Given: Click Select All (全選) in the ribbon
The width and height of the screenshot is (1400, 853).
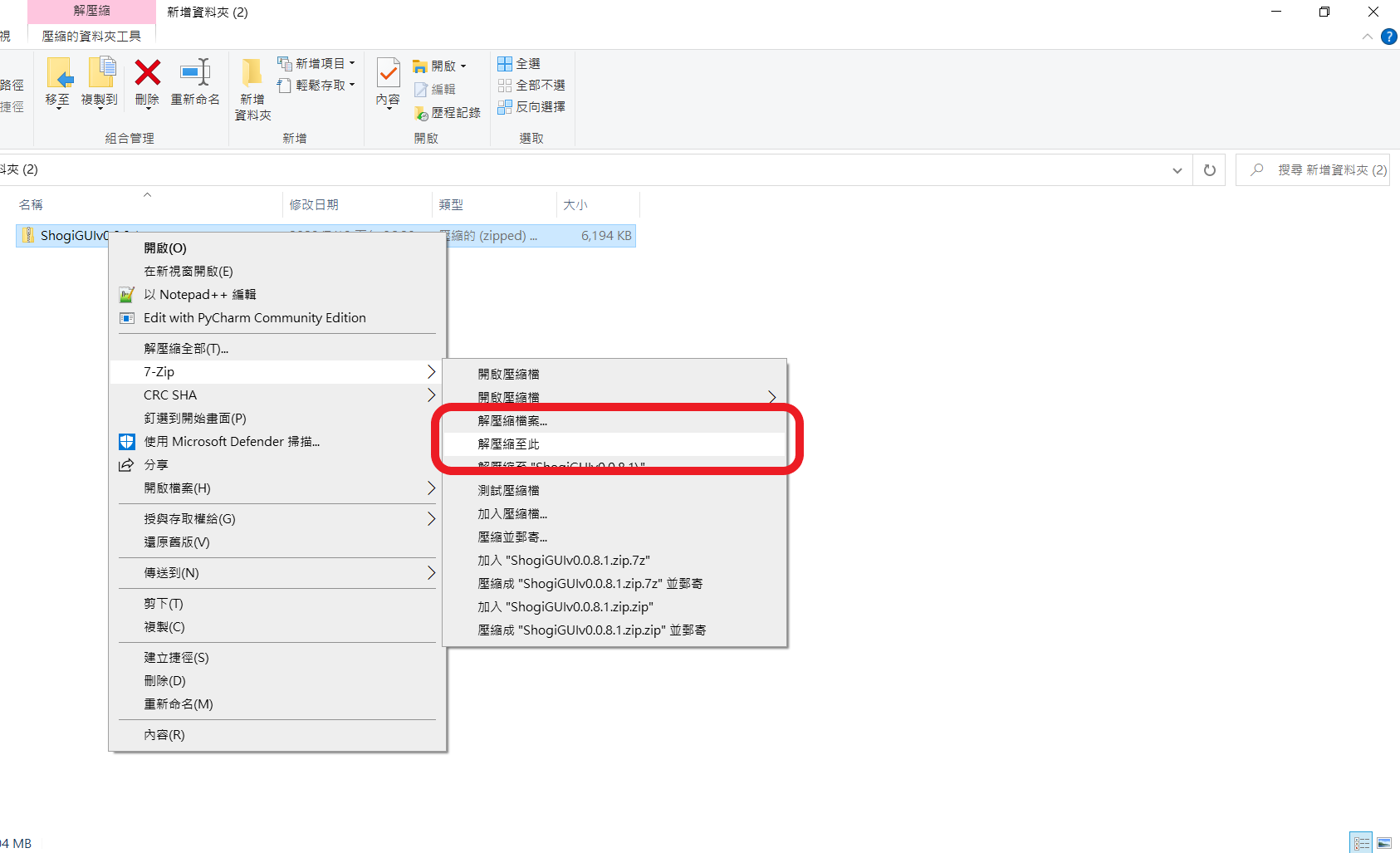Looking at the screenshot, I should point(519,63).
